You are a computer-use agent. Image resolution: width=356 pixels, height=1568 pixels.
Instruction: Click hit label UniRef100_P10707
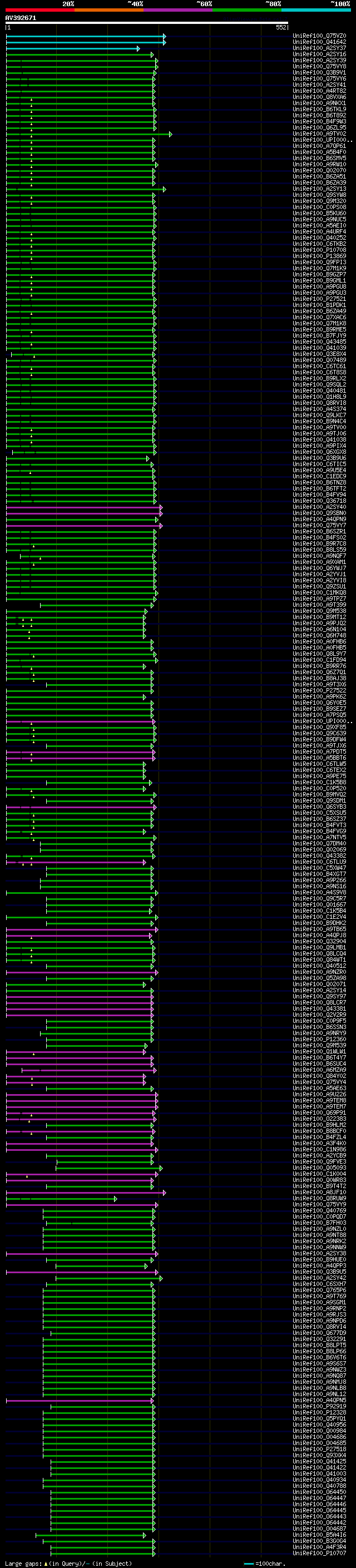coord(319,1554)
